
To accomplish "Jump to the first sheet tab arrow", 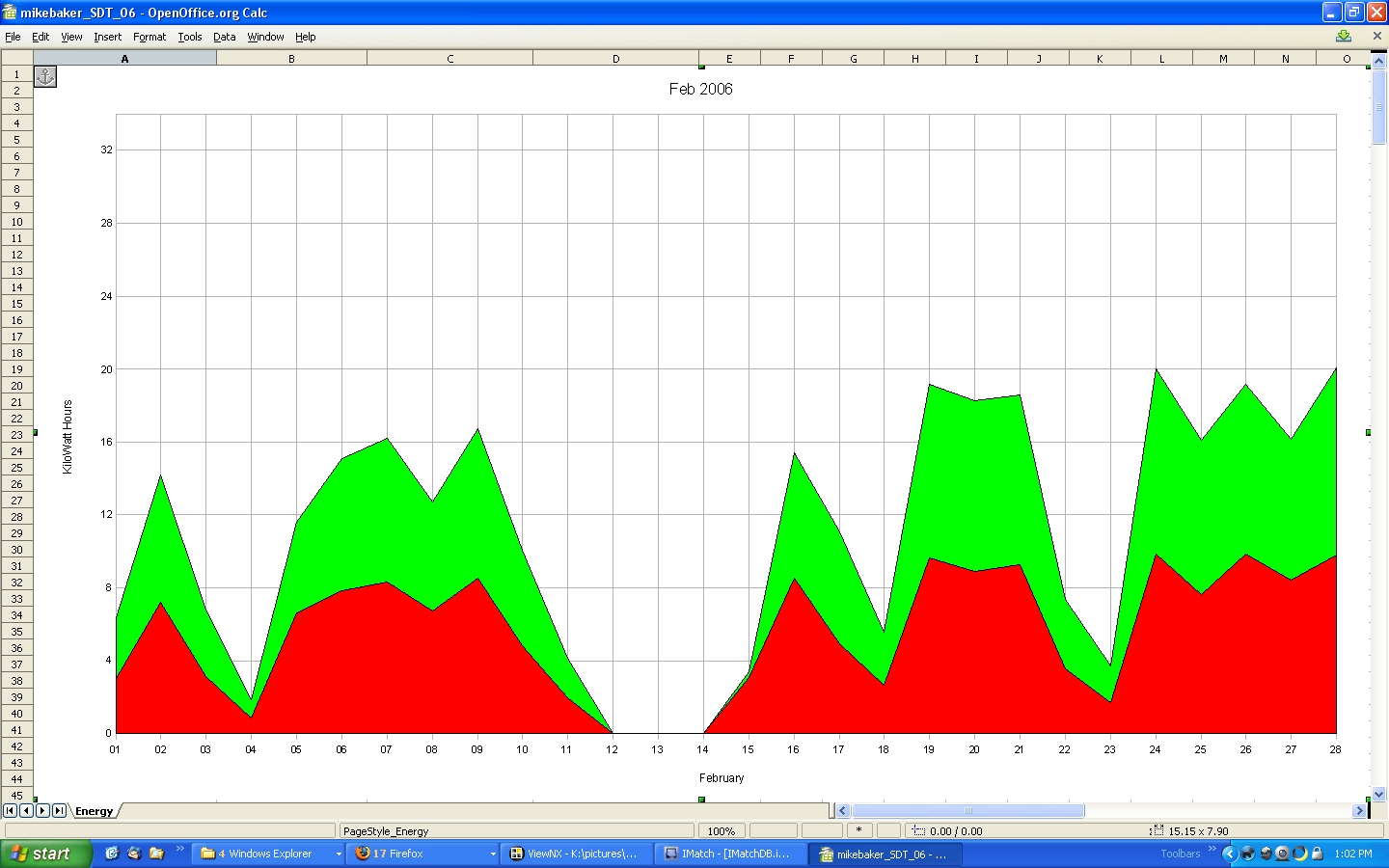I will tap(10, 811).
